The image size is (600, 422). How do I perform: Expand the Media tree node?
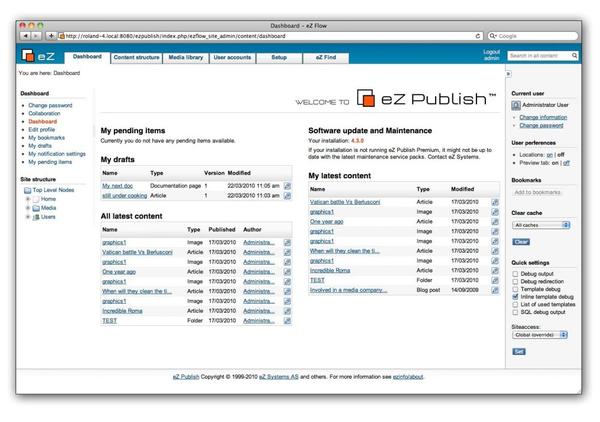(x=28, y=208)
